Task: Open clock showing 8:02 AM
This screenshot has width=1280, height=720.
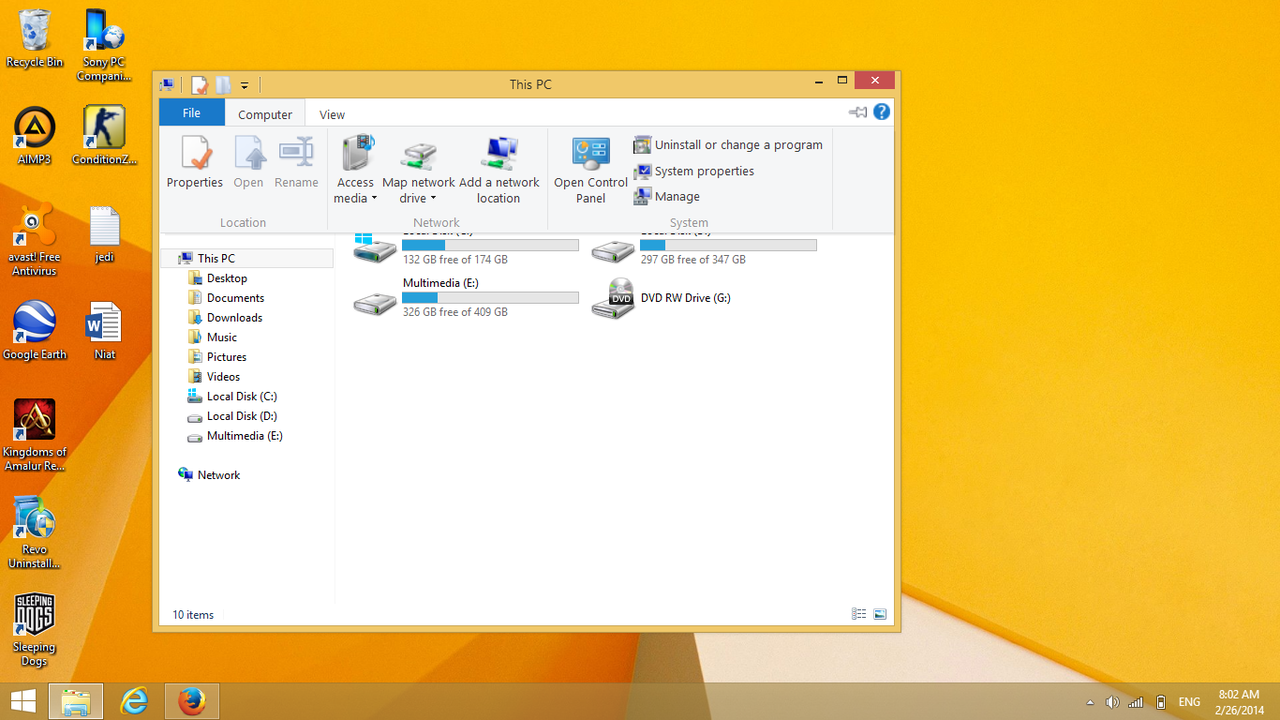Action: (x=1239, y=702)
